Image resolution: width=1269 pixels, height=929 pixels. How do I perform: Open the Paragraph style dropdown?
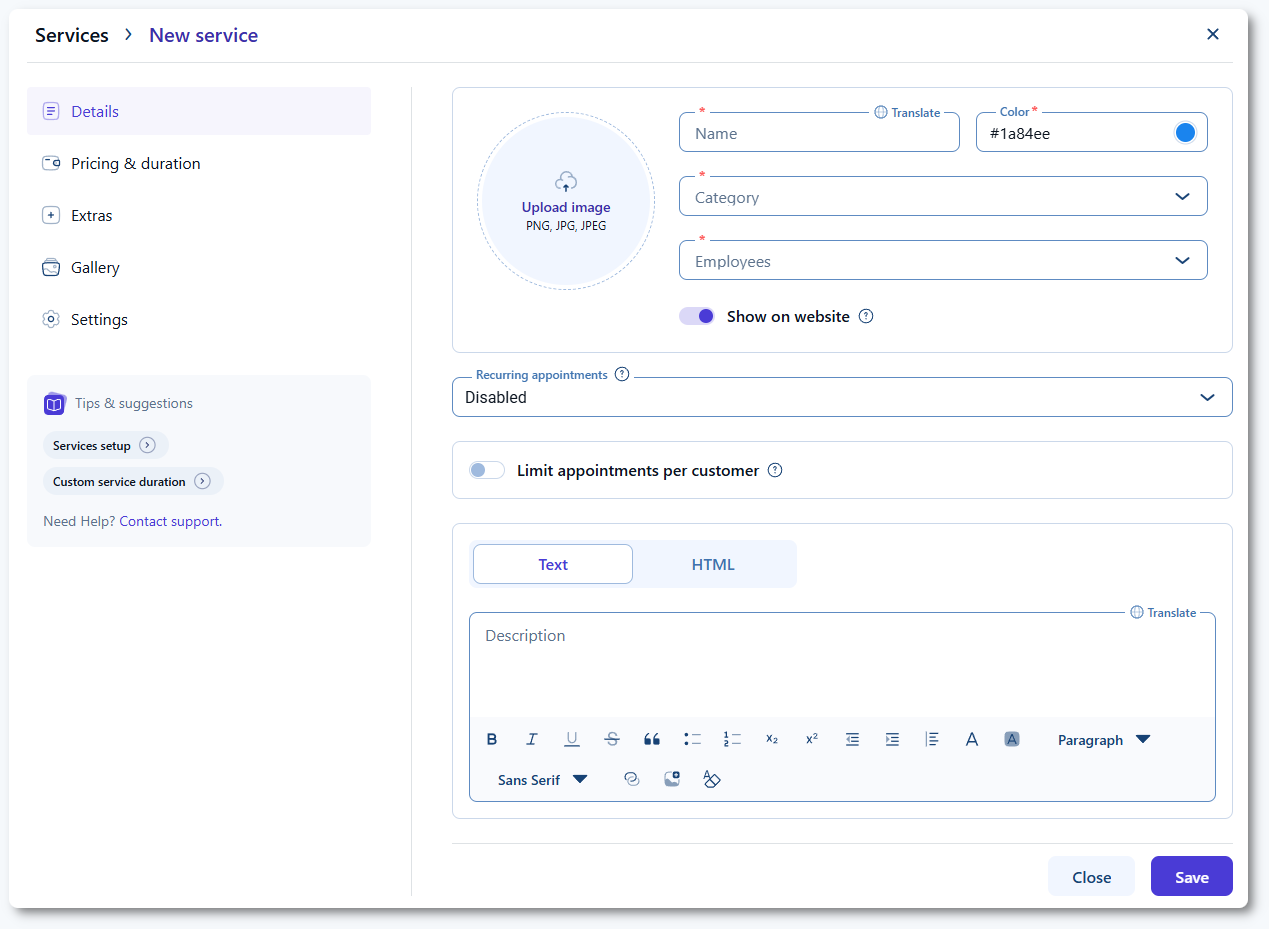coord(1103,740)
